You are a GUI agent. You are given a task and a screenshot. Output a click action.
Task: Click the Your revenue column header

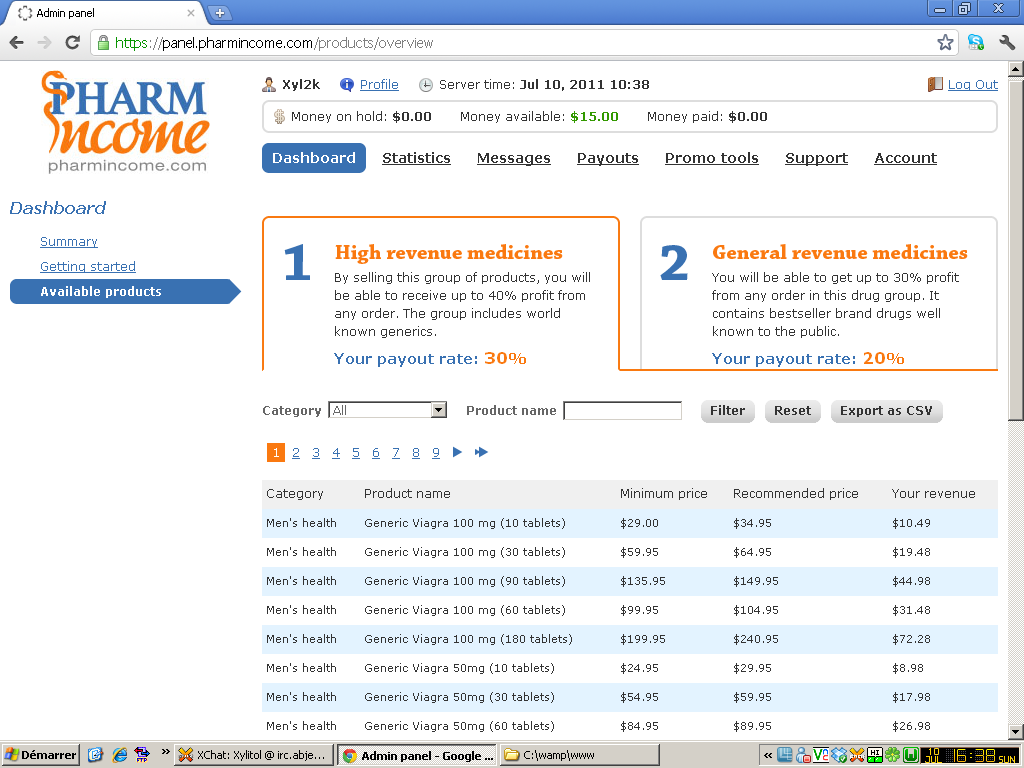point(933,494)
